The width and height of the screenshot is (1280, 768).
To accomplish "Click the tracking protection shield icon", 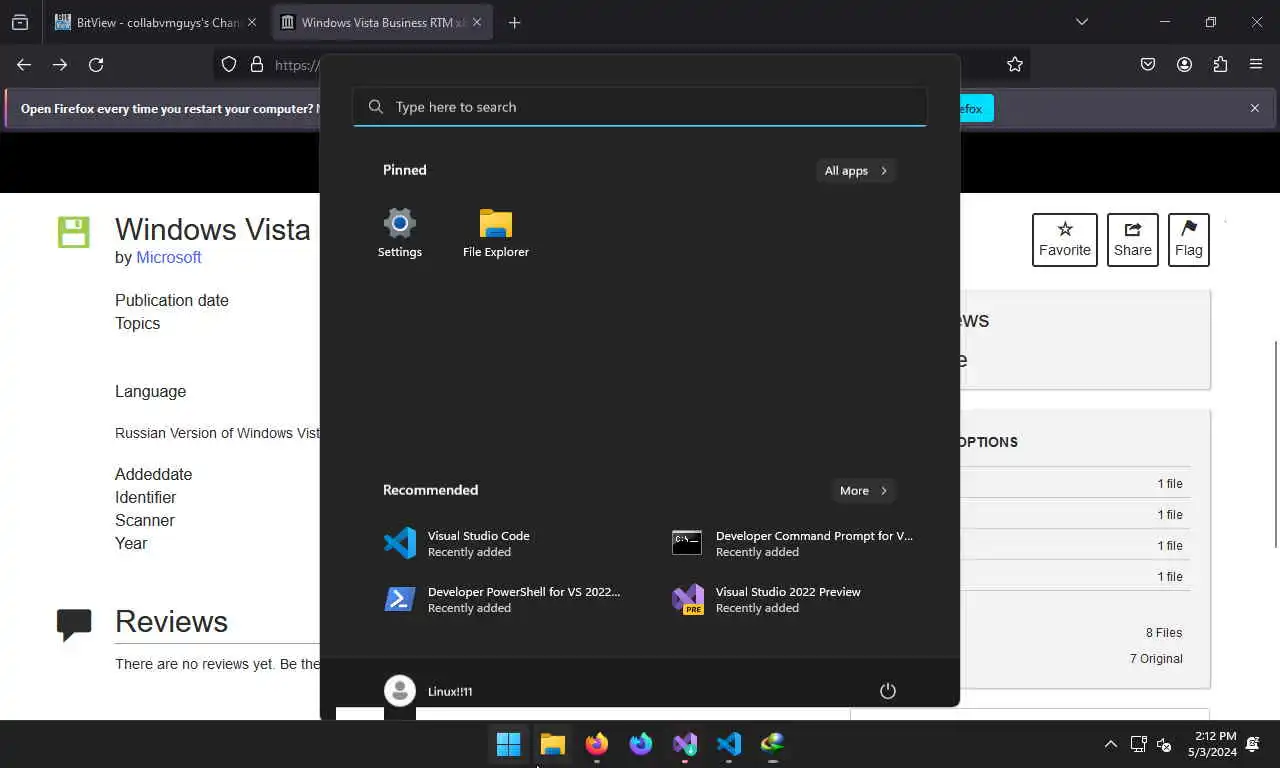I will tap(229, 64).
